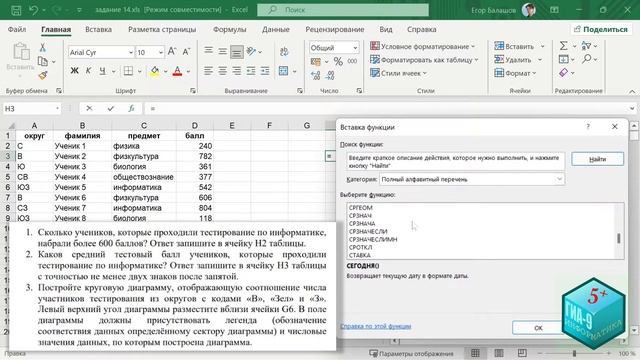Screen dimensions: 640x360
Task: Undo the last action
Action: coord(33,10)
